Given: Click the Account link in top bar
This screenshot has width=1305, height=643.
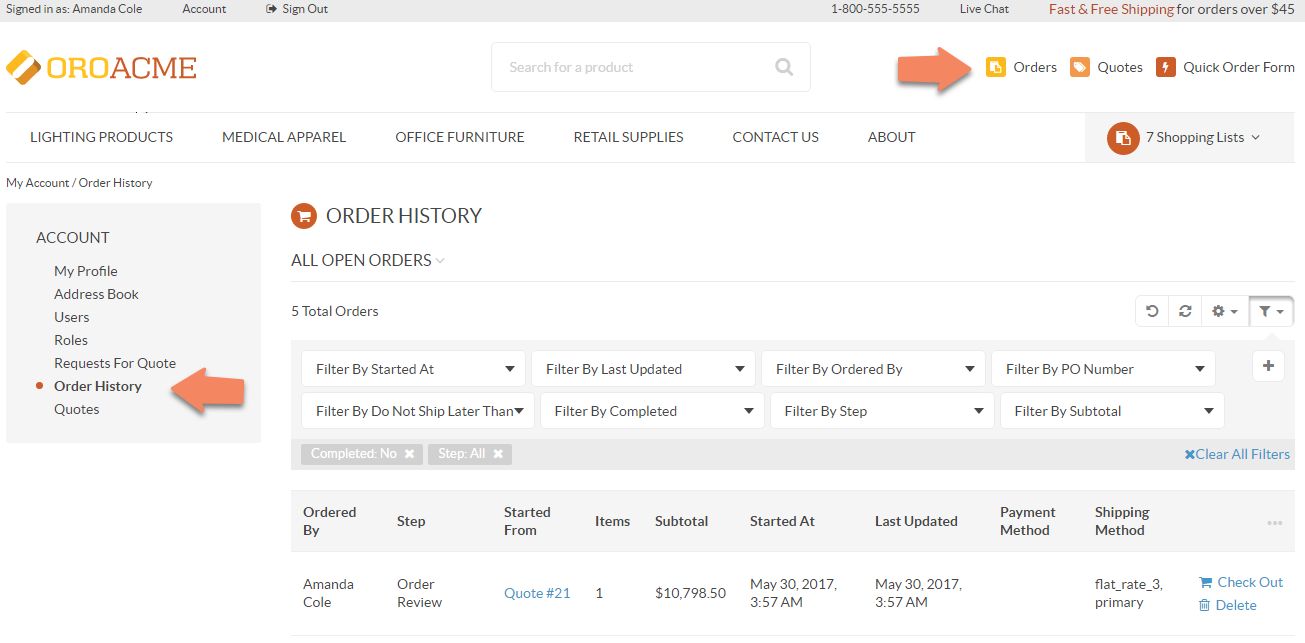Looking at the screenshot, I should [x=204, y=9].
